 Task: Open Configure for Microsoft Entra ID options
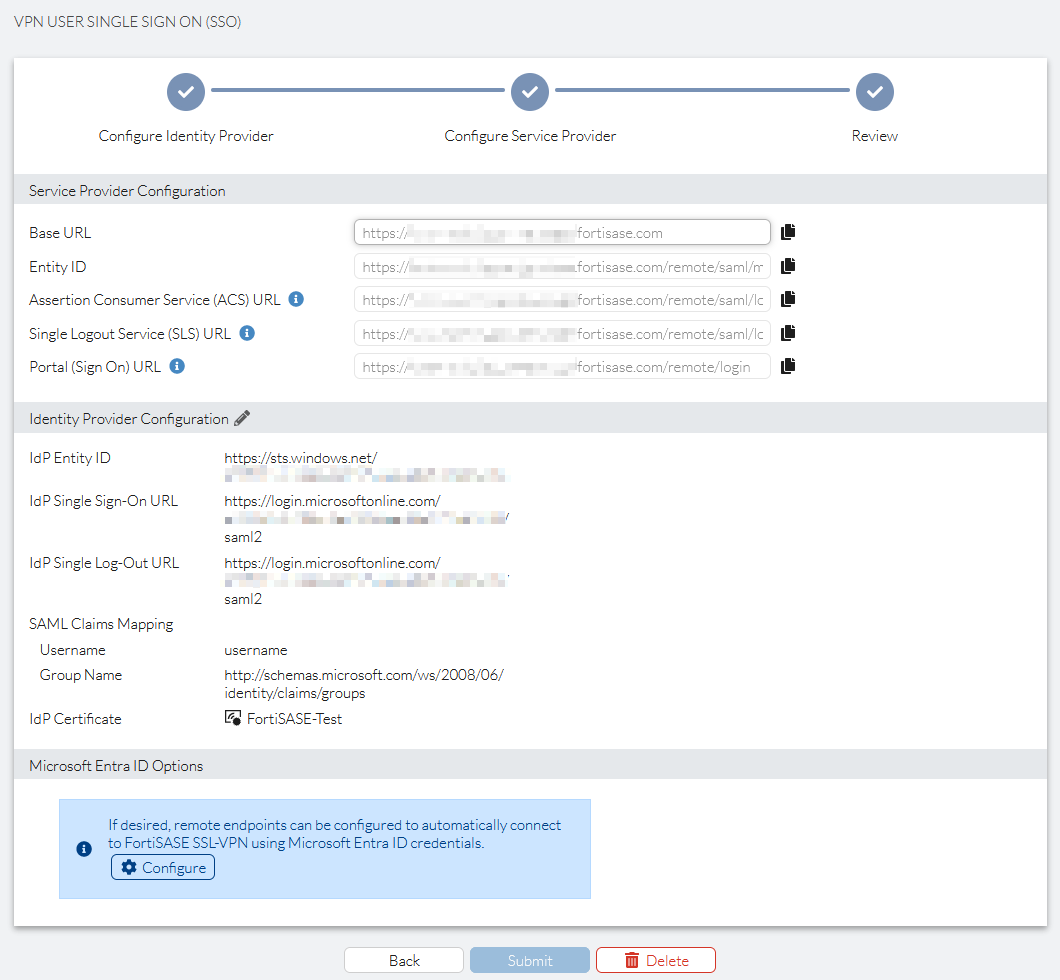pyautogui.click(x=162, y=867)
